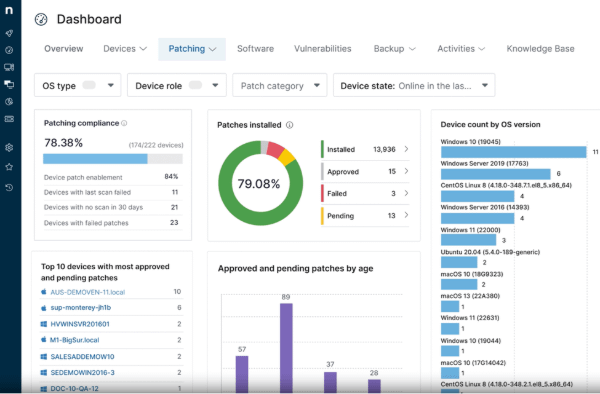Open the Knowledge Base tab
Image resolution: width=600 pixels, height=394 pixels.
540,49
